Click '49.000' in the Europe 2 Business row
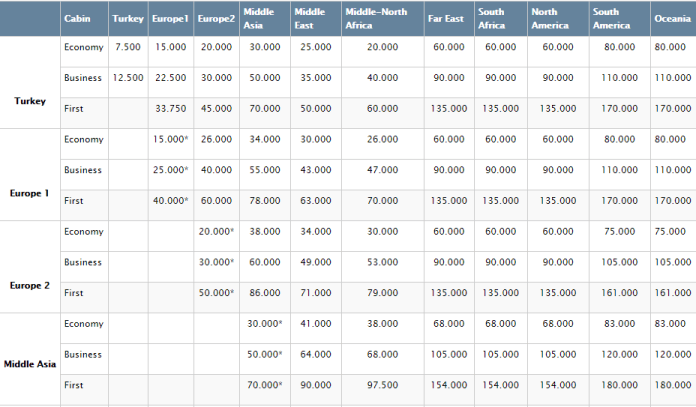 (316, 262)
